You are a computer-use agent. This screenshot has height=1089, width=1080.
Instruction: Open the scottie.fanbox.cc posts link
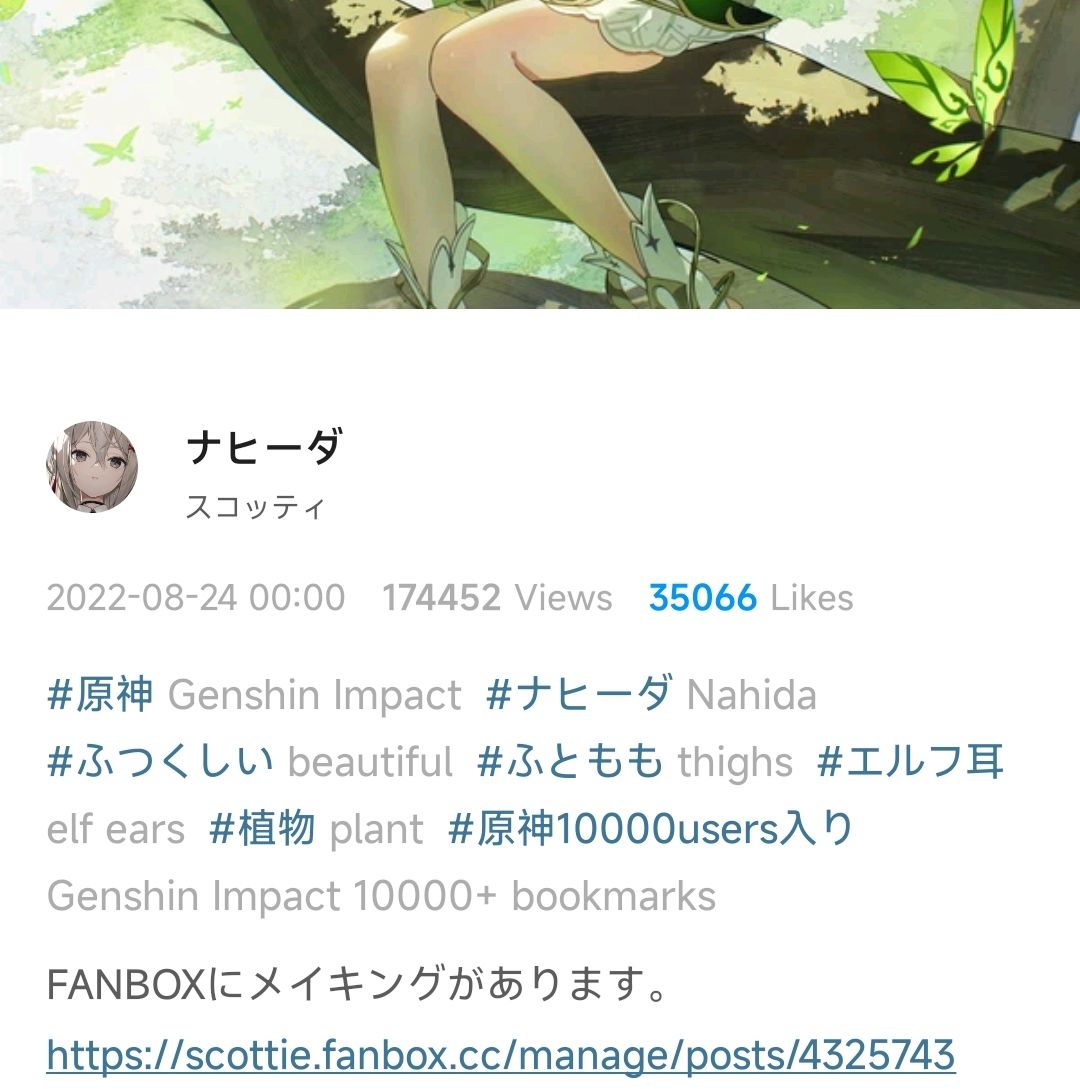[x=501, y=1054]
